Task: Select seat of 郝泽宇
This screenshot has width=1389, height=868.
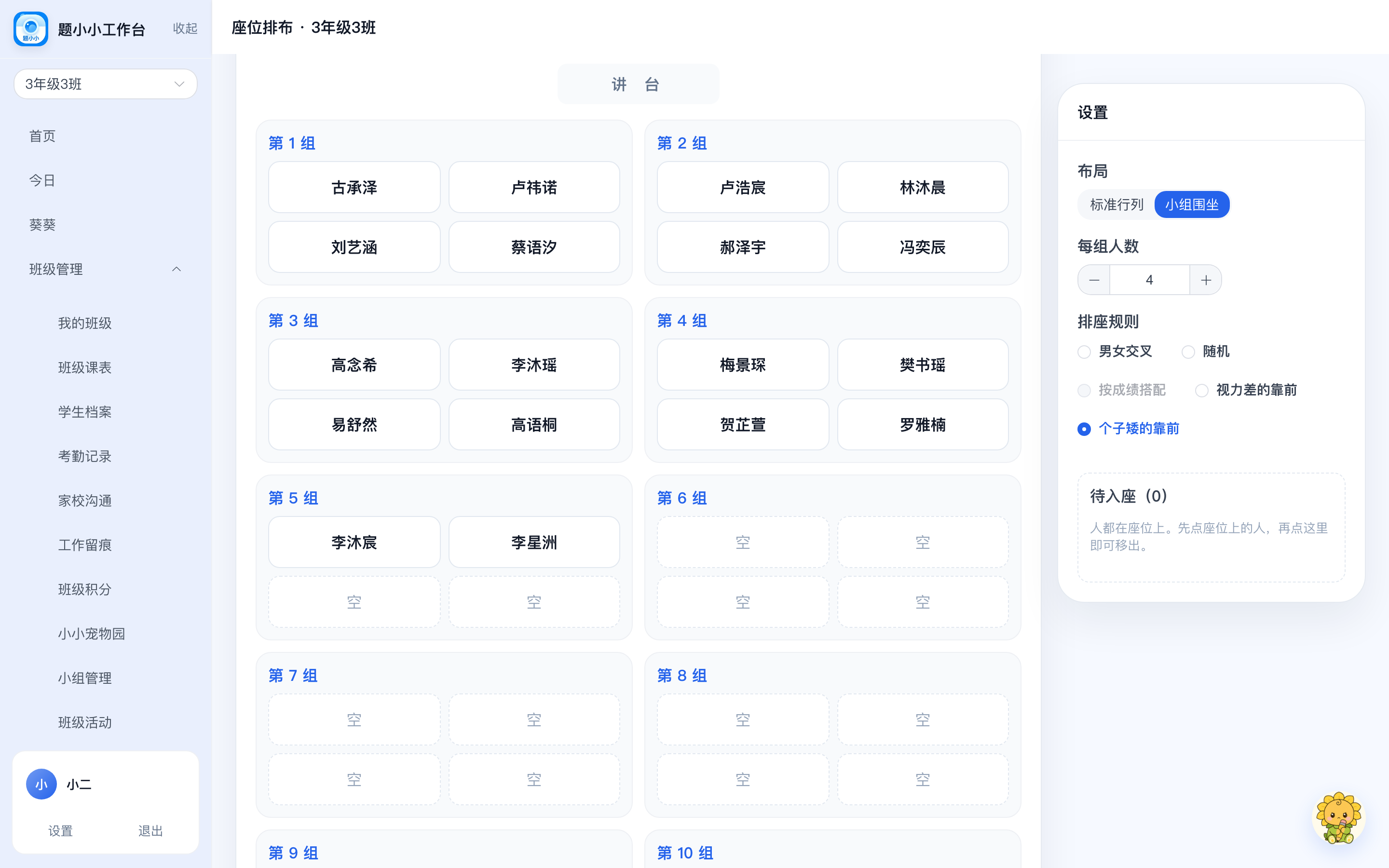Action: tap(743, 247)
